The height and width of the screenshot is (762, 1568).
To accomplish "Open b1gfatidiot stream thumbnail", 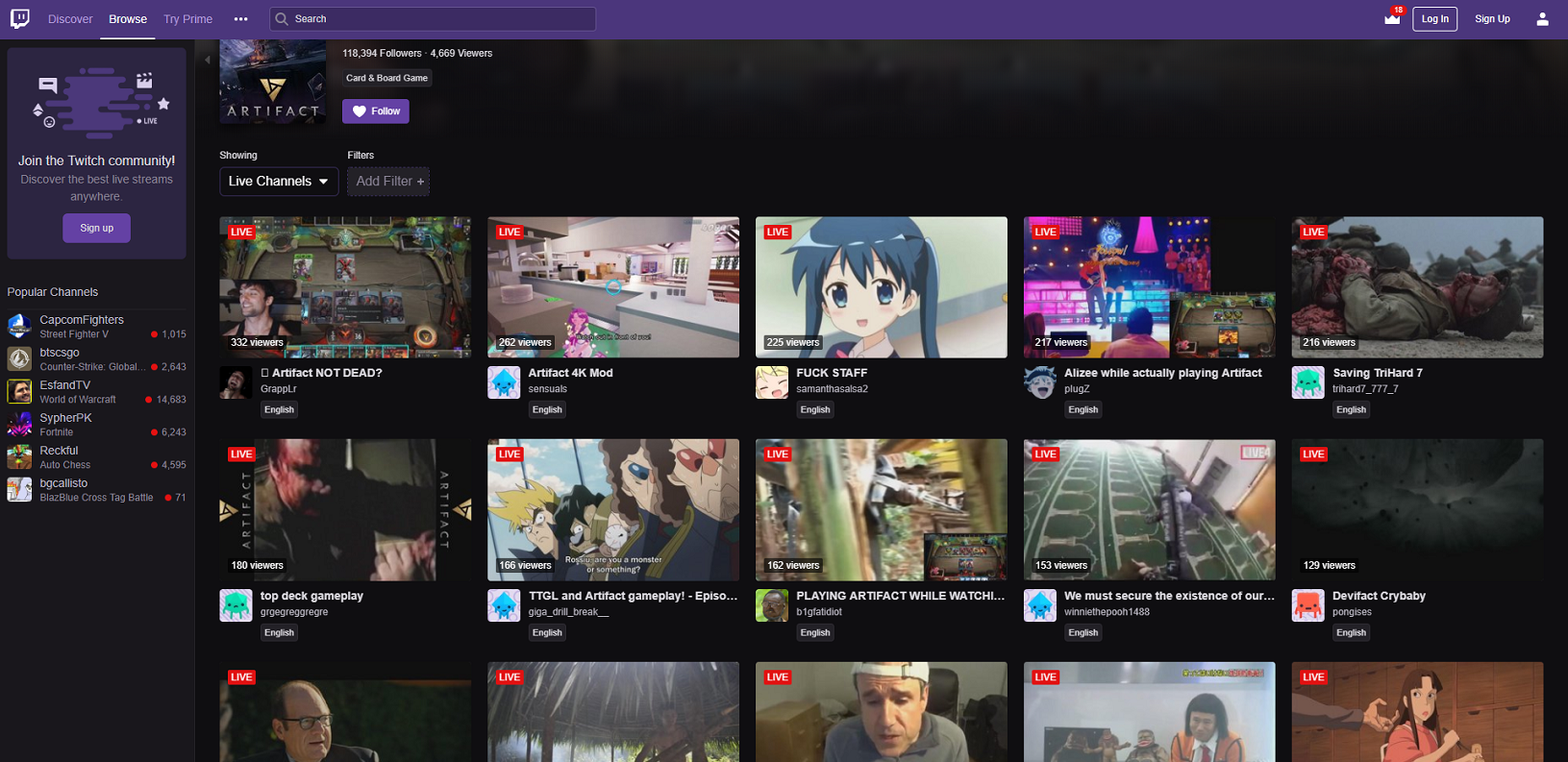I will click(882, 510).
